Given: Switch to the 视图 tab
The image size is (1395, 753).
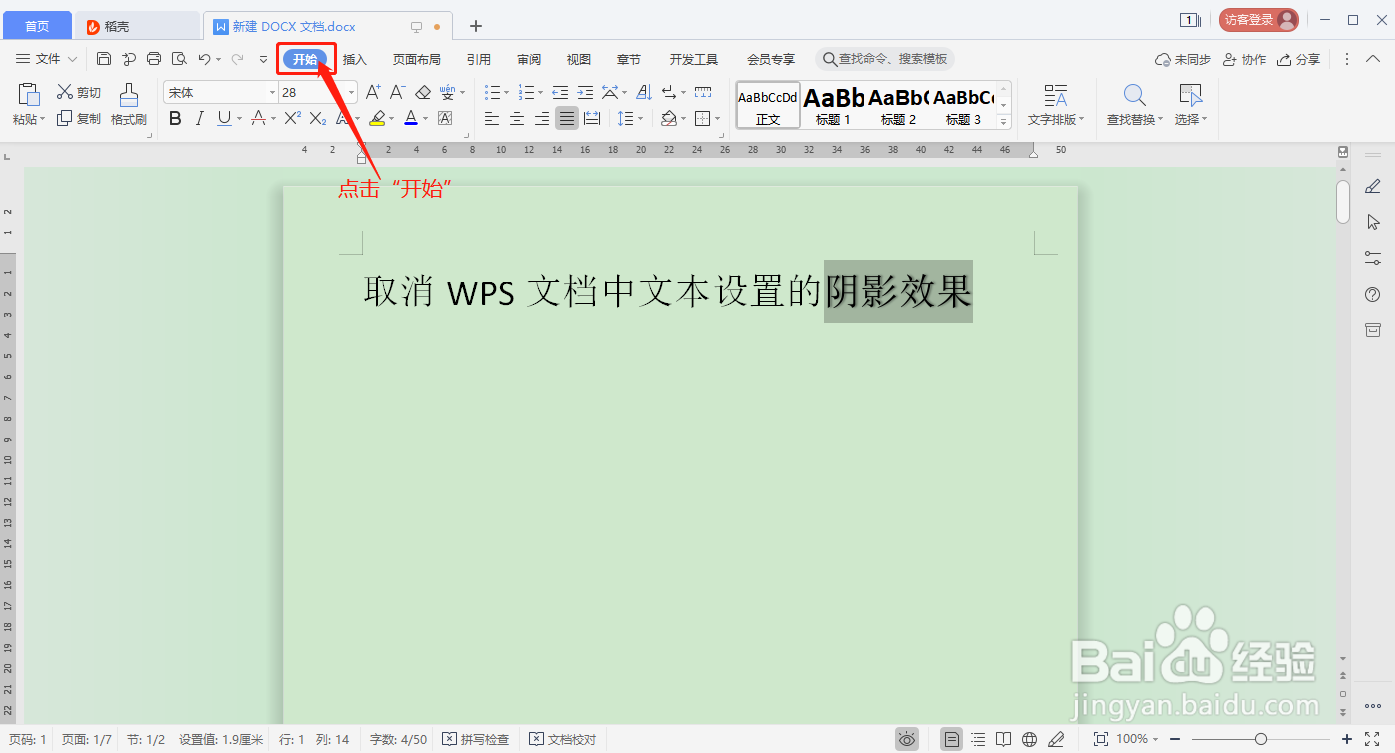Looking at the screenshot, I should (x=579, y=59).
